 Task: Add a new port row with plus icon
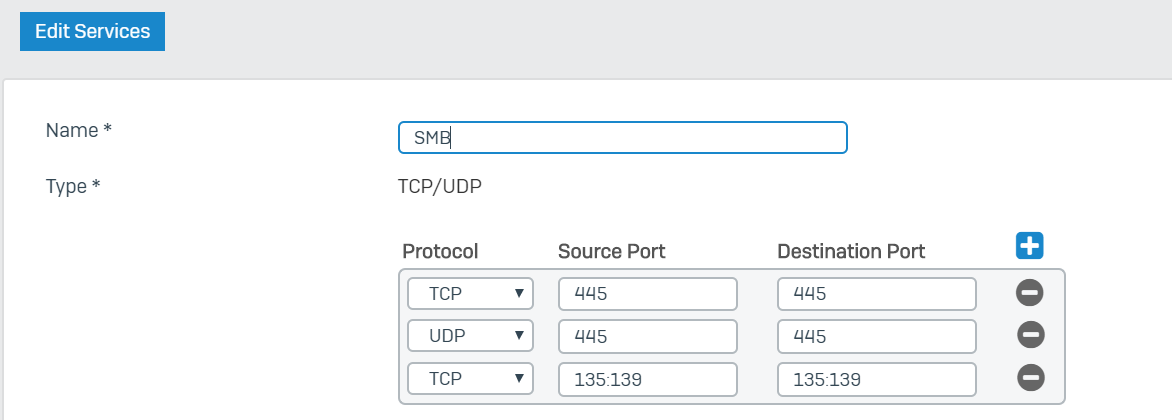1029,246
